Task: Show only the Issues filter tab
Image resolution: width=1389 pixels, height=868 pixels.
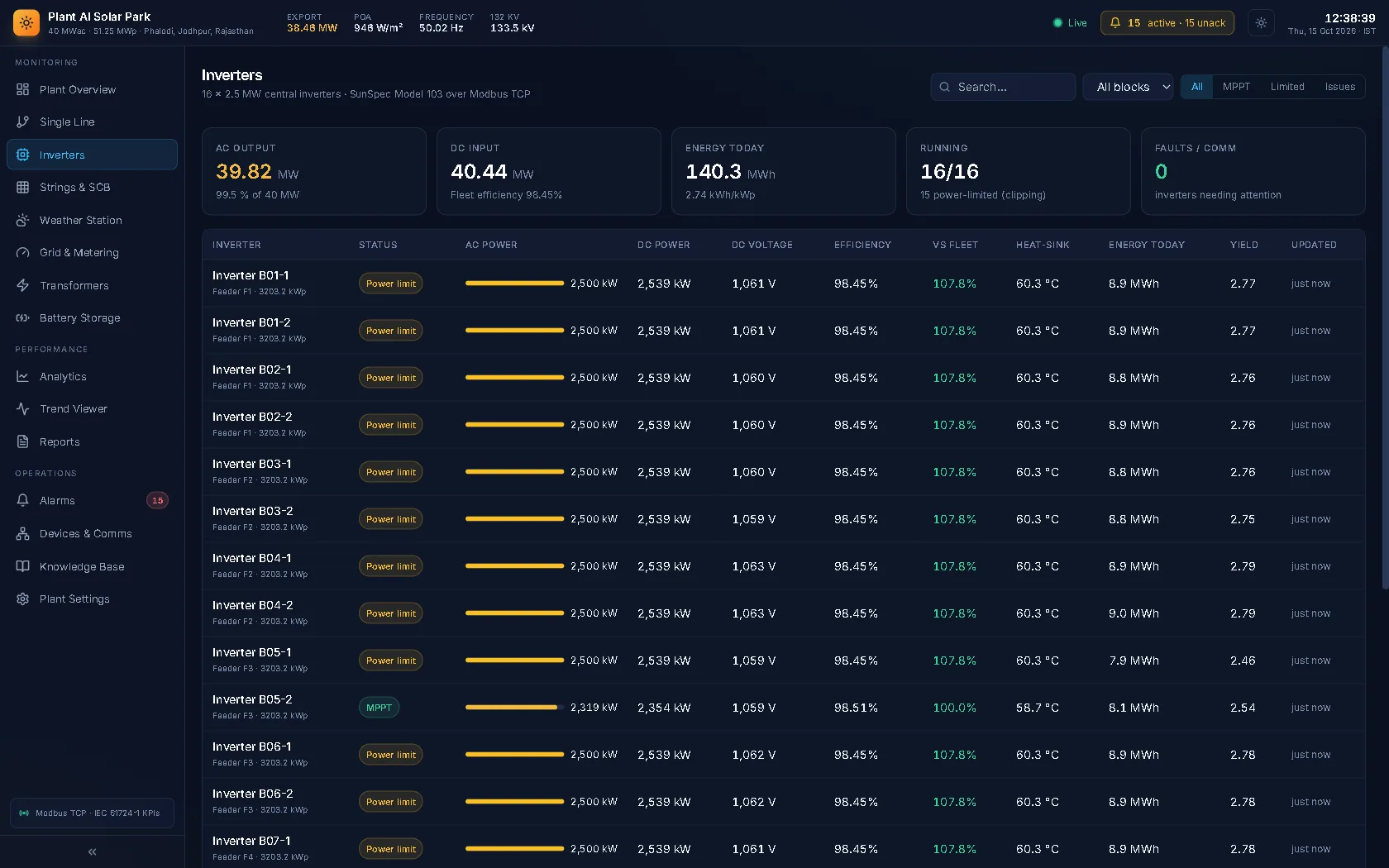Action: [x=1339, y=87]
